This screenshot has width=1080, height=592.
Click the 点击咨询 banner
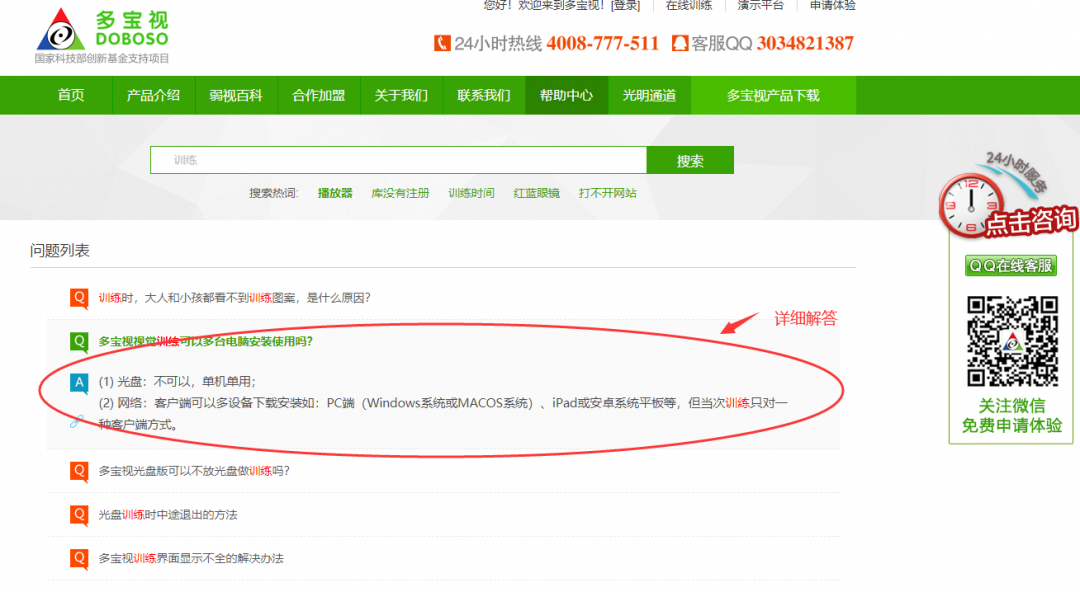coord(1031,222)
